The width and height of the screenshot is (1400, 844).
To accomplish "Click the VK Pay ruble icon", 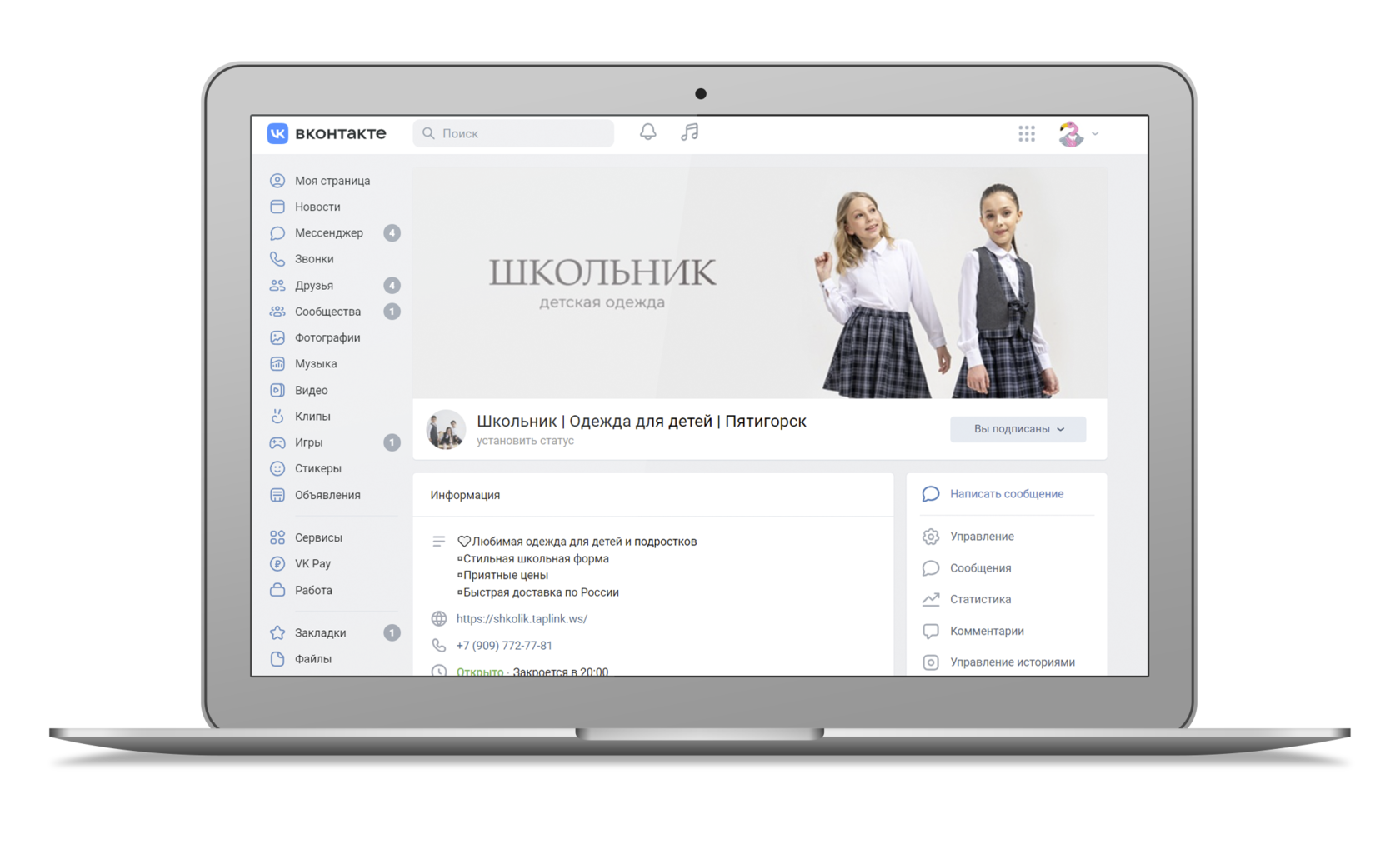I will [x=277, y=564].
